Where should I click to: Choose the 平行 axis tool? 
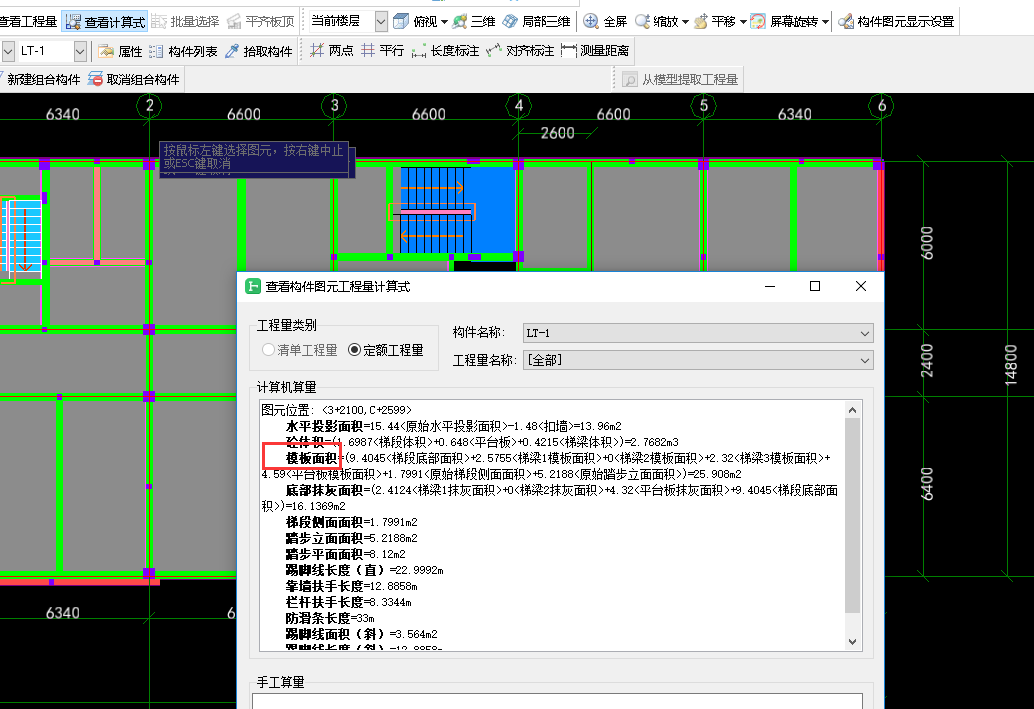pos(382,51)
